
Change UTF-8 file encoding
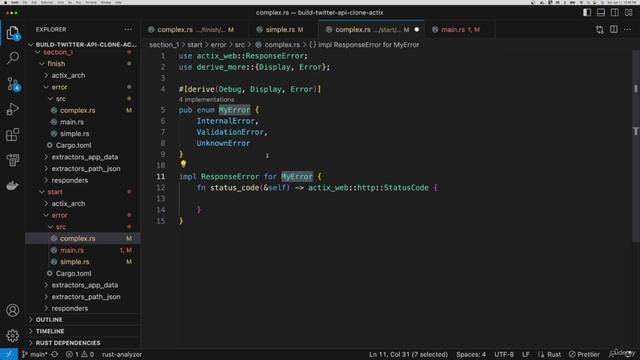click(x=504, y=354)
